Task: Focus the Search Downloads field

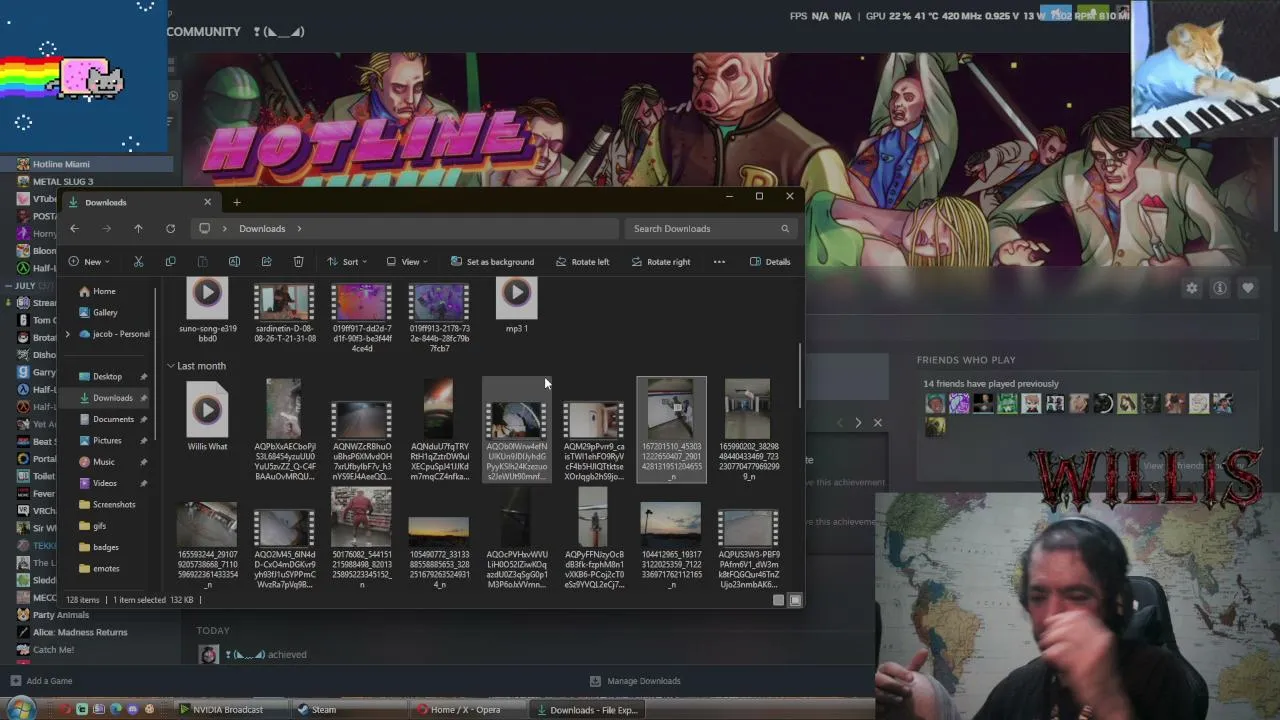Action: point(709,229)
